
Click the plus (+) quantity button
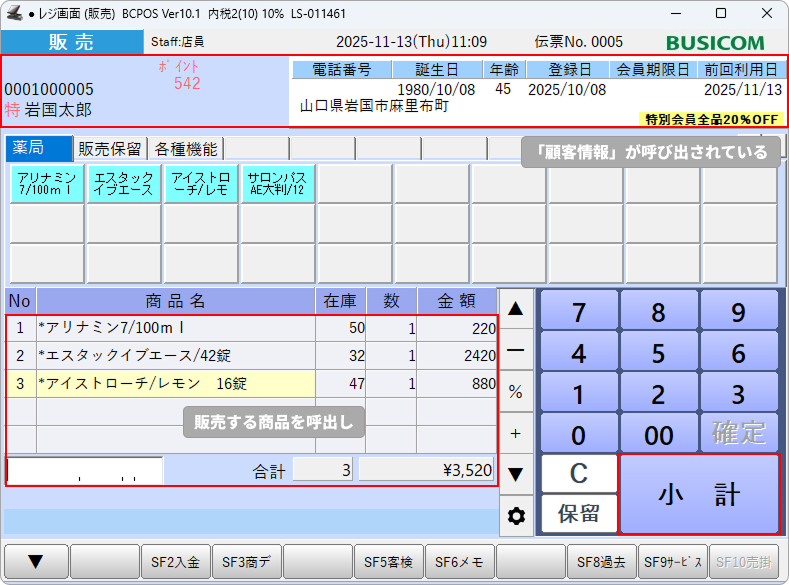[x=516, y=433]
